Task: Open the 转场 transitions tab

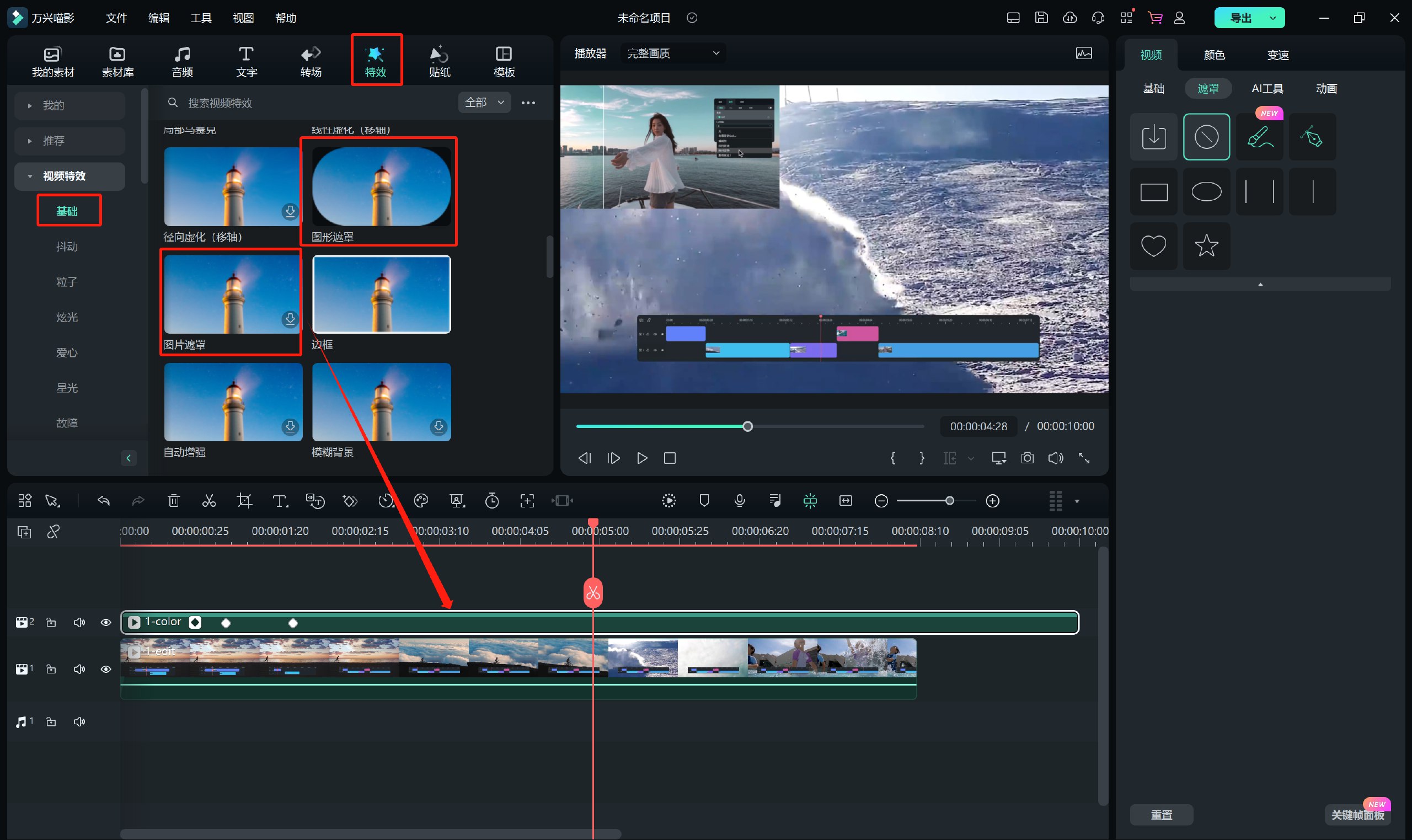Action: (x=311, y=61)
